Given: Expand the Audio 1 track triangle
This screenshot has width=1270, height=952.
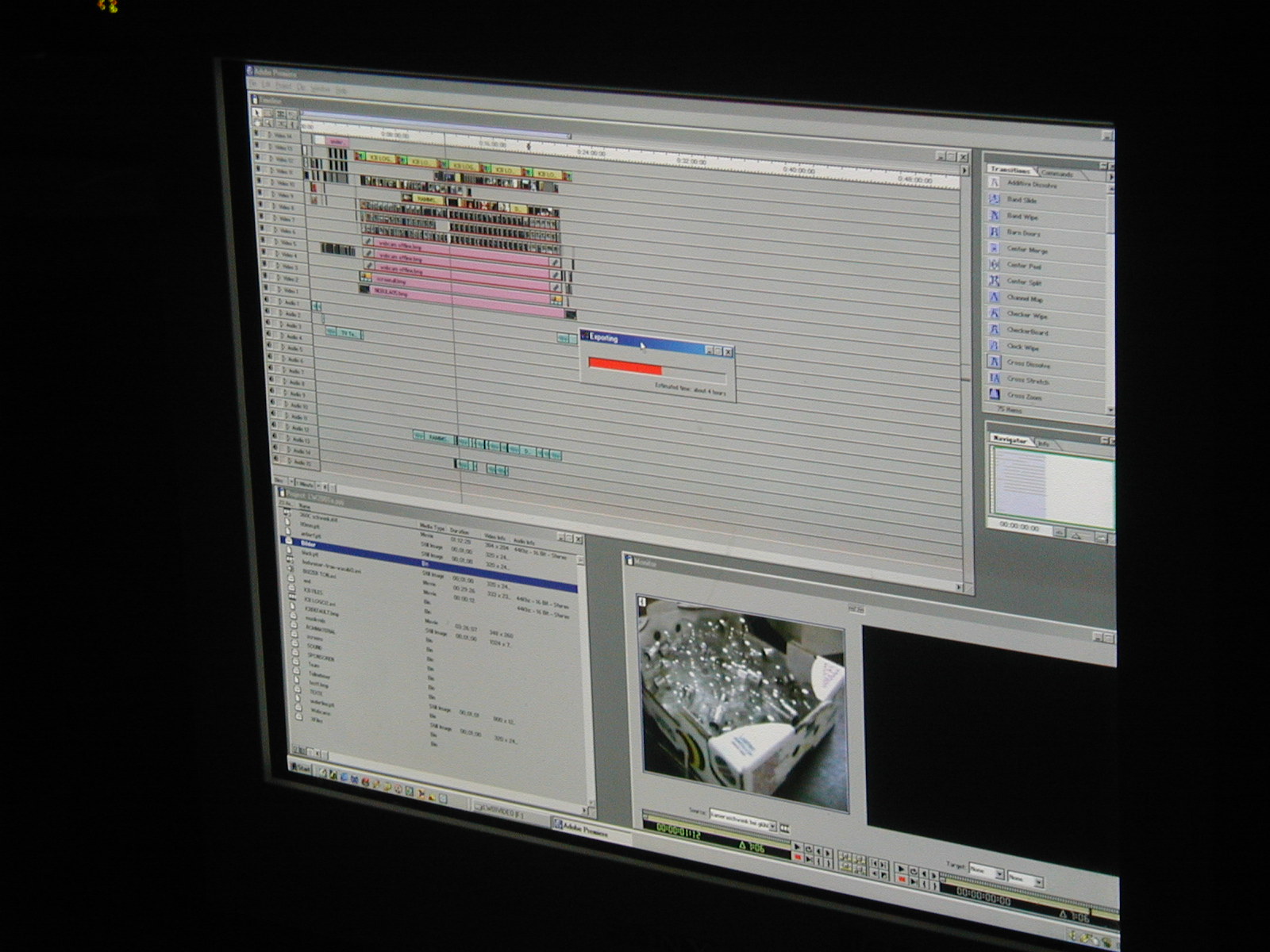Looking at the screenshot, I should coord(281,302).
